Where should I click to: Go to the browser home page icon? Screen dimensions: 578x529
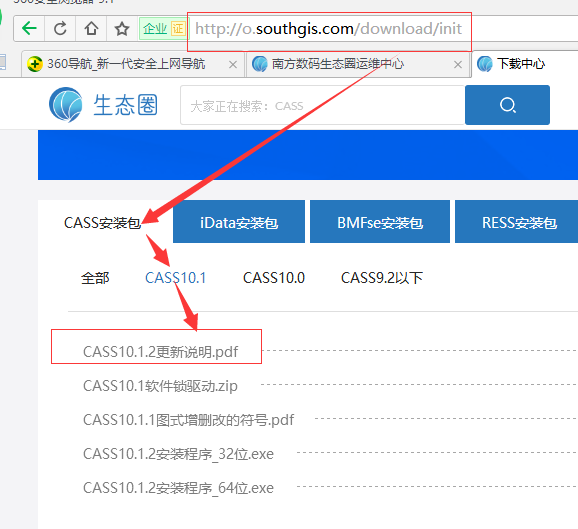click(91, 28)
